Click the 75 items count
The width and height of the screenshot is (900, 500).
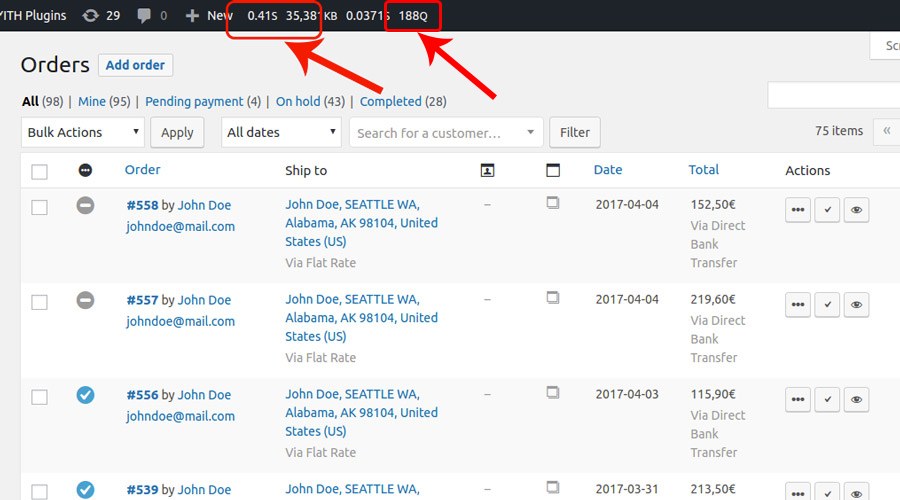tap(839, 131)
